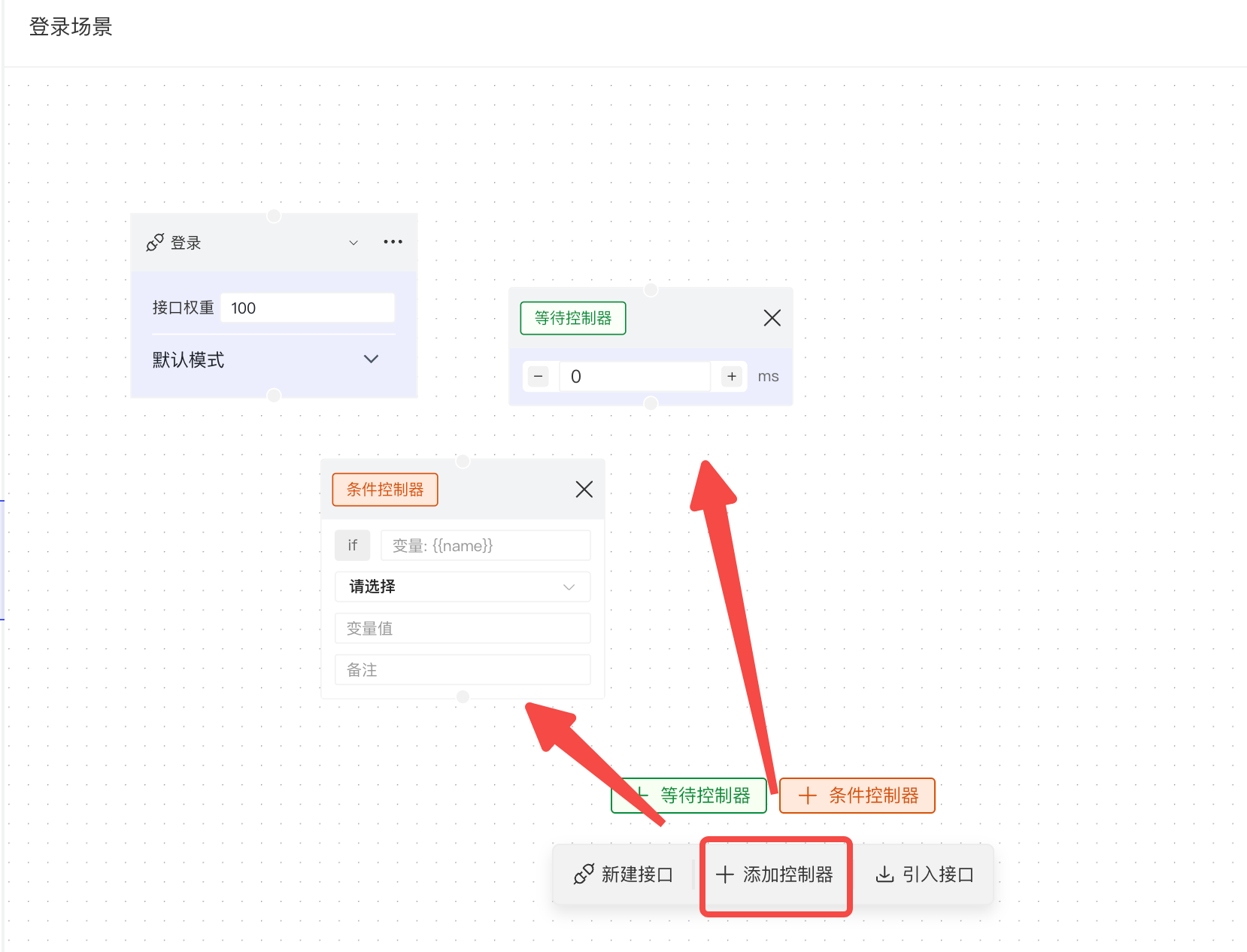Click the 登录场景 page title
Image resolution: width=1247 pixels, height=952 pixels.
(x=71, y=27)
